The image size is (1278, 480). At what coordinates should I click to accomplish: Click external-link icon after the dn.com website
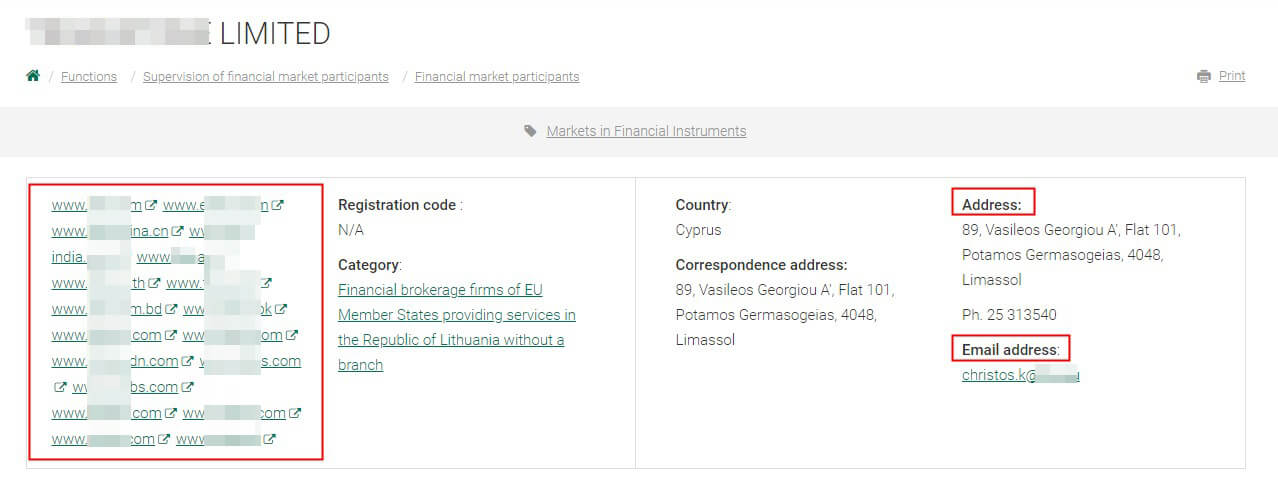187,362
